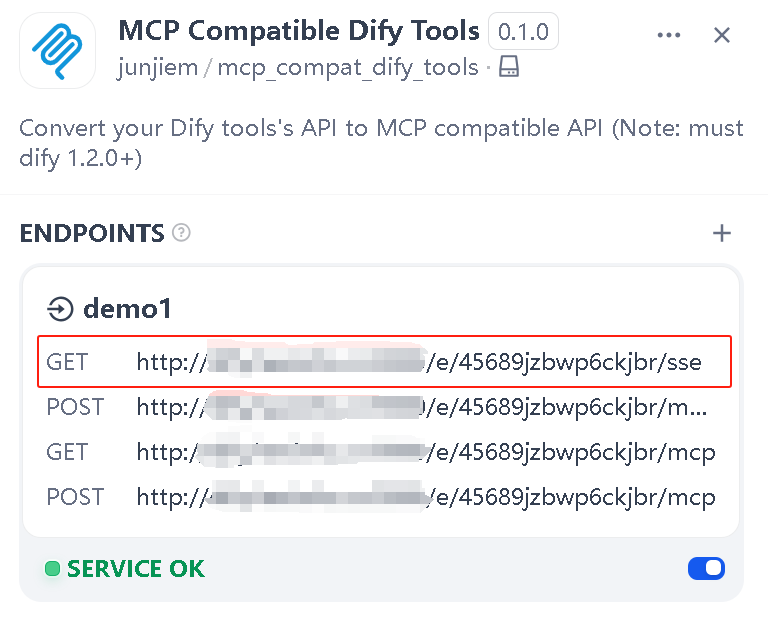768x625 pixels.
Task: Select the truncated POST endpoint URL
Action: 422,408
